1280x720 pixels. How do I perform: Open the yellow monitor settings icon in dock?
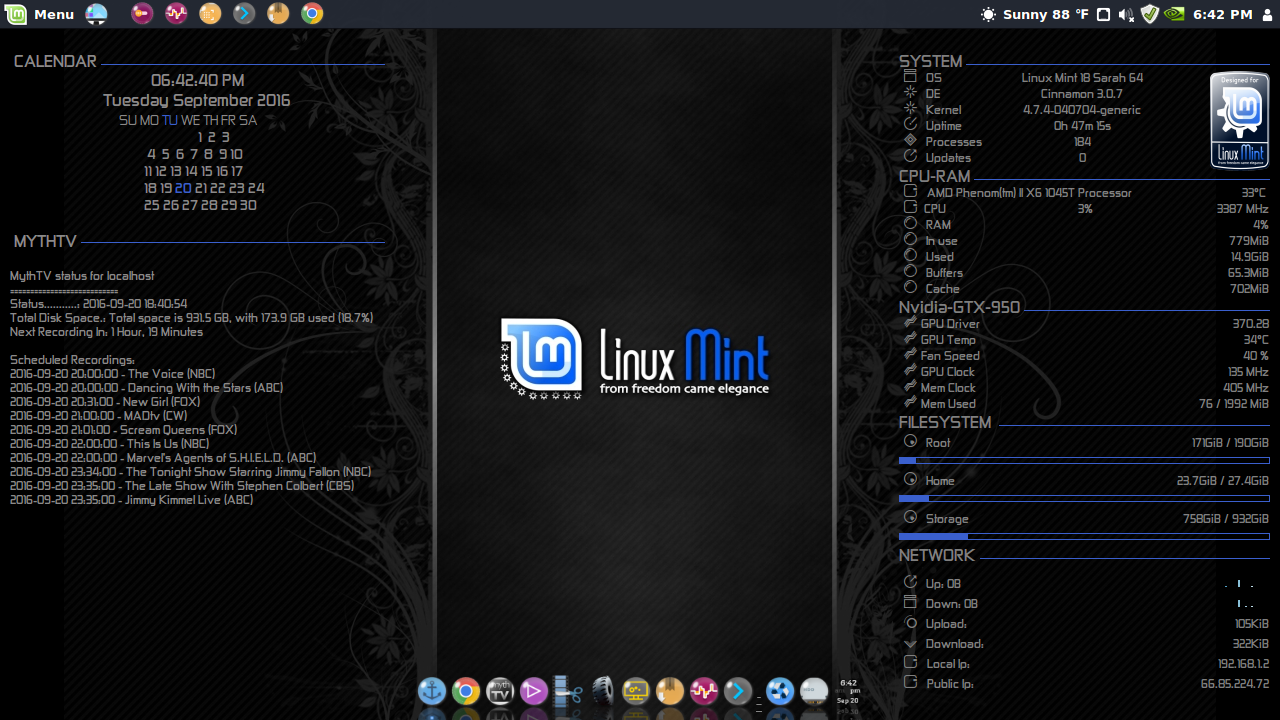(x=636, y=691)
